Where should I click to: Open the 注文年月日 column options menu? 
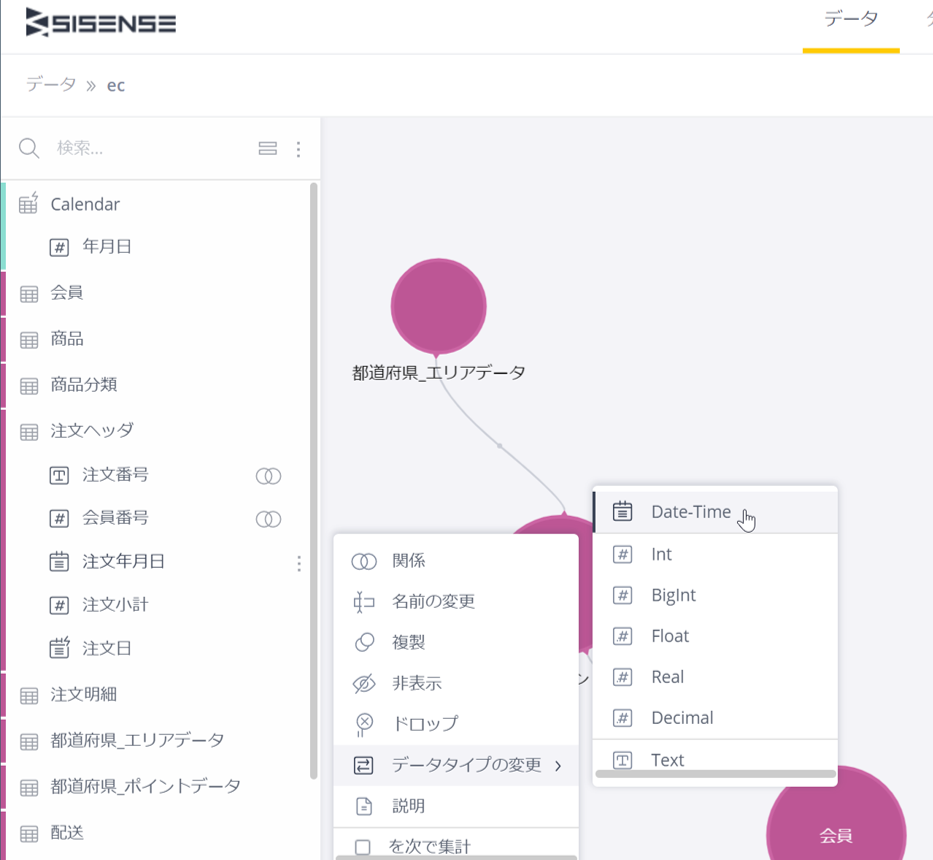click(299, 563)
